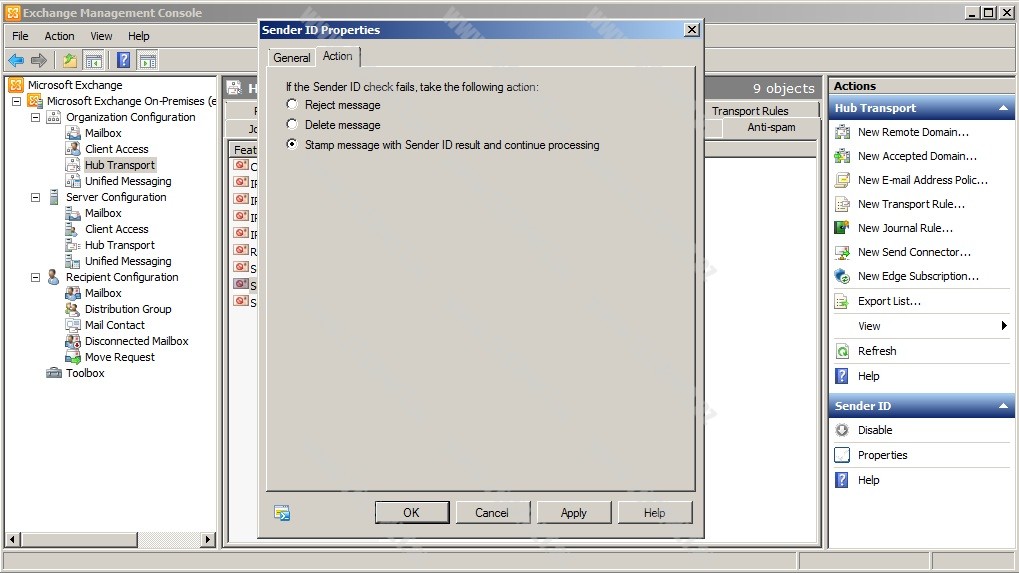Image resolution: width=1019 pixels, height=573 pixels.
Task: Click tree pane scroll left arrow
Action: 12,539
